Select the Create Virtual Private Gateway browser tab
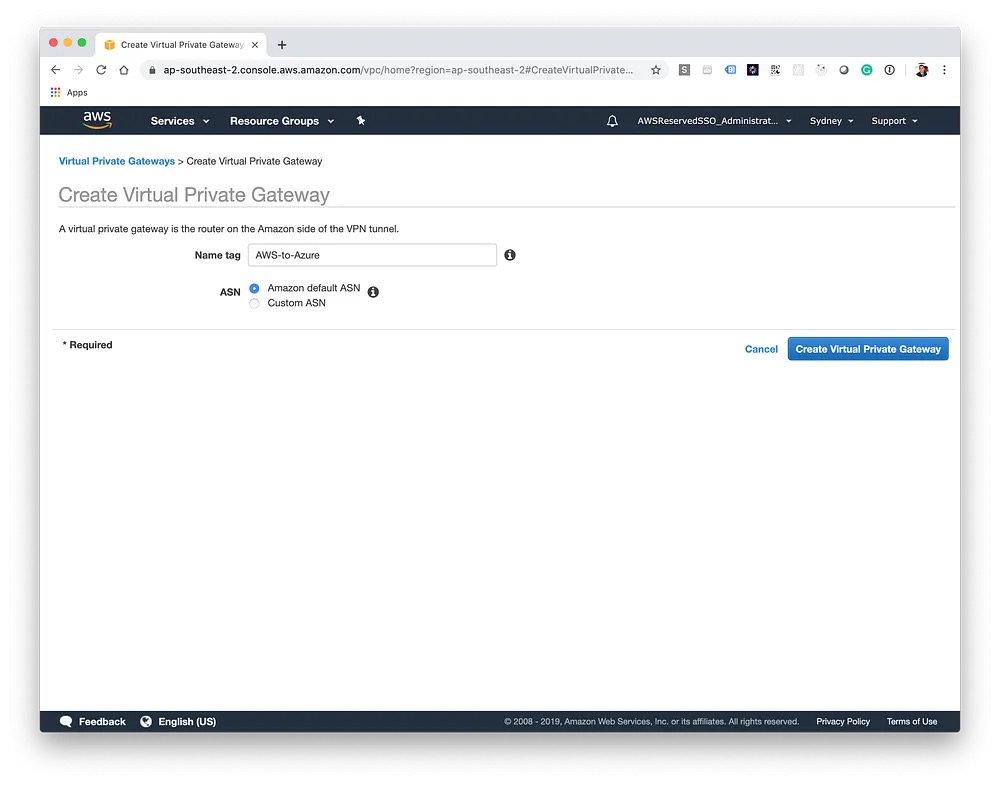The image size is (1000, 785). point(181,45)
